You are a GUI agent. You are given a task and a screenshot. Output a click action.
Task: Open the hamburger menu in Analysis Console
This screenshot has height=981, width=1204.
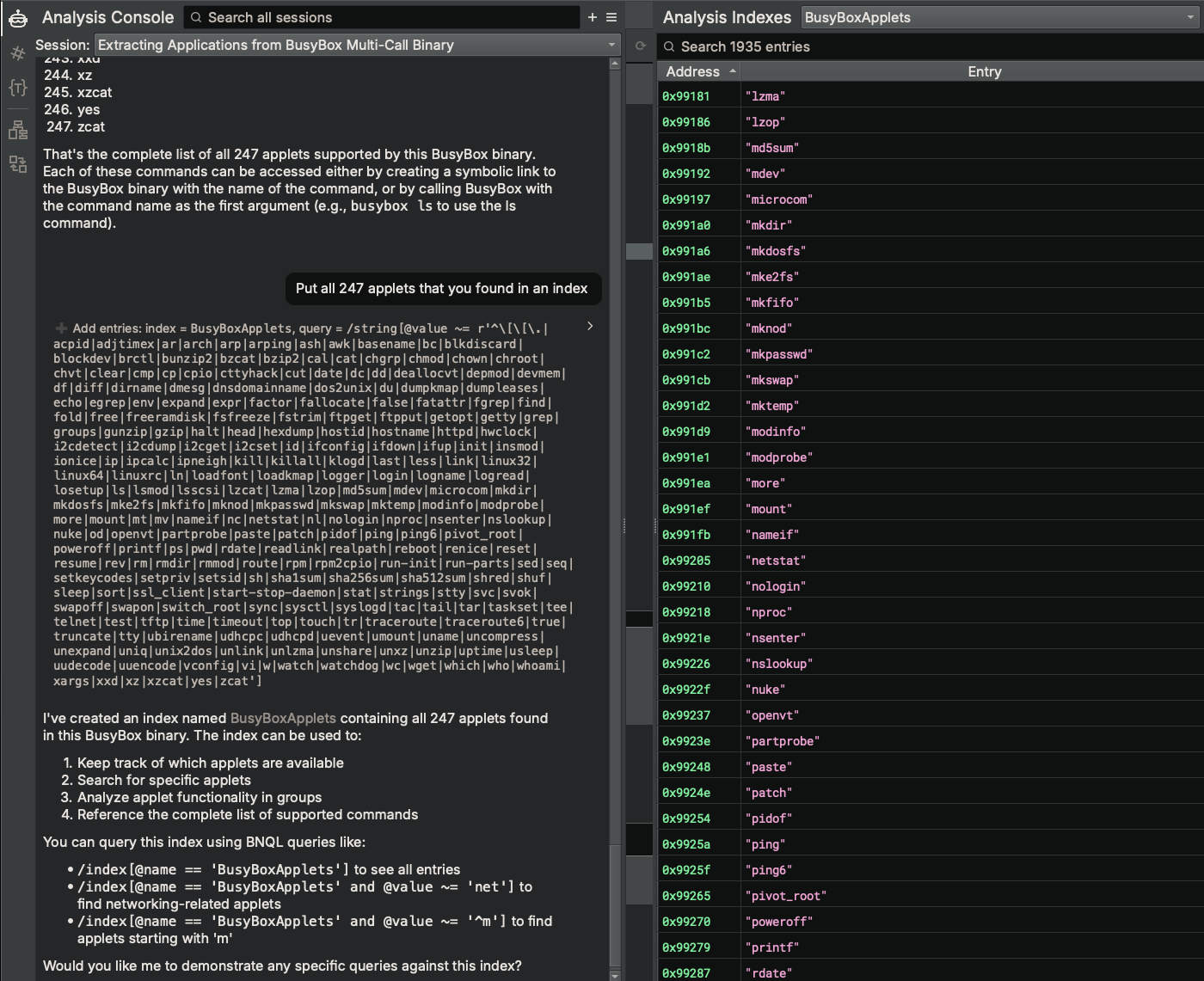tap(611, 17)
